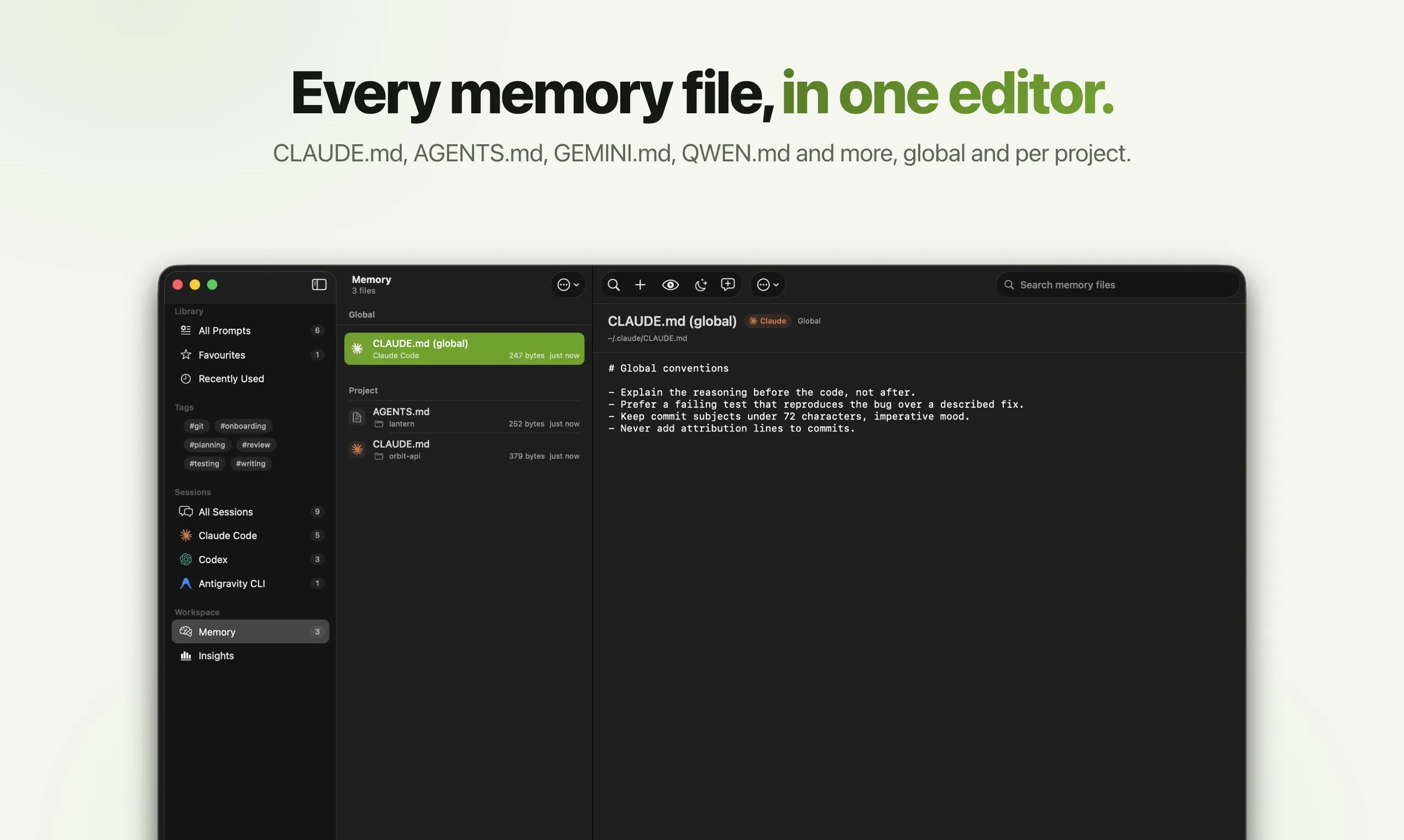
Task: Filter by the #planning tag
Action: click(x=207, y=445)
